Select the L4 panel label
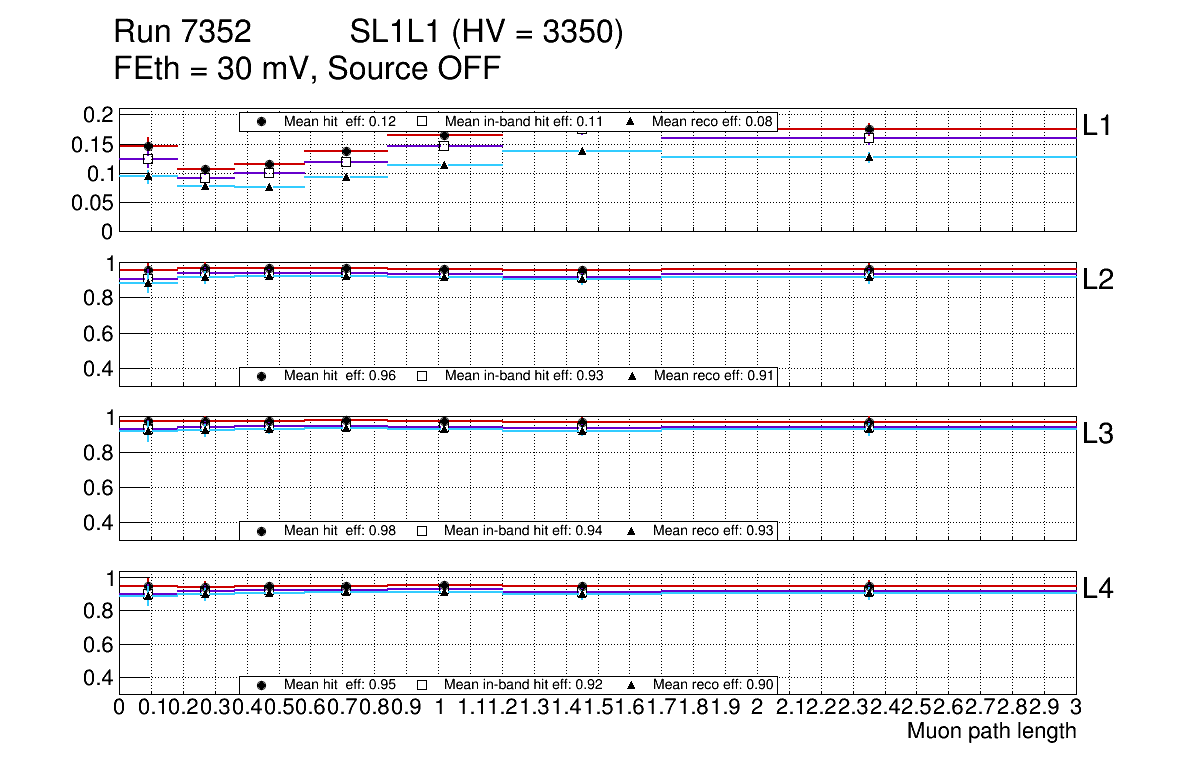Image resolution: width=1196 pixels, height=772 pixels. pos(1099,589)
